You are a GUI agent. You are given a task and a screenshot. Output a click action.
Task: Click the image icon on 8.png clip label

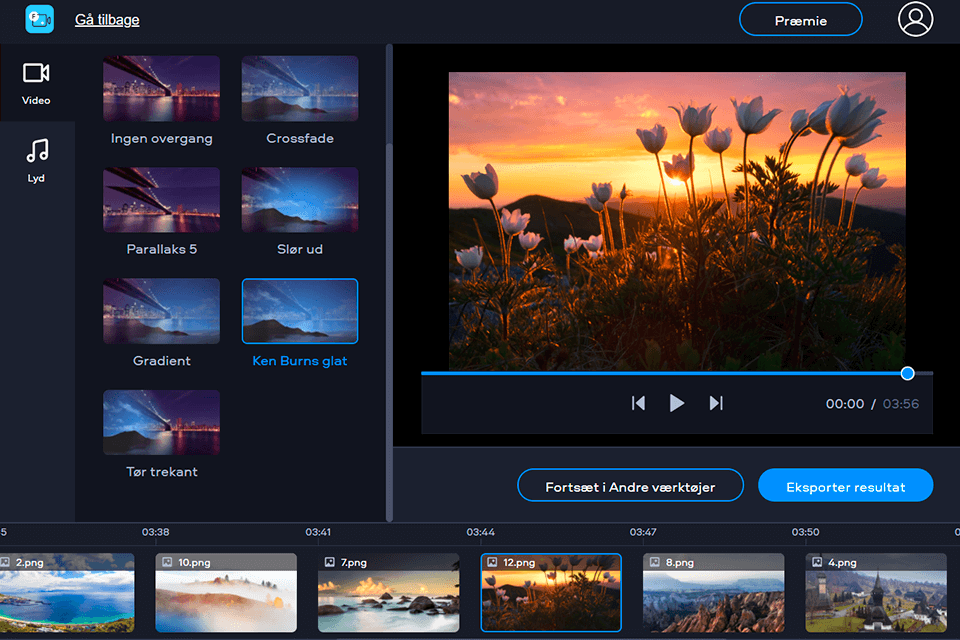(655, 562)
